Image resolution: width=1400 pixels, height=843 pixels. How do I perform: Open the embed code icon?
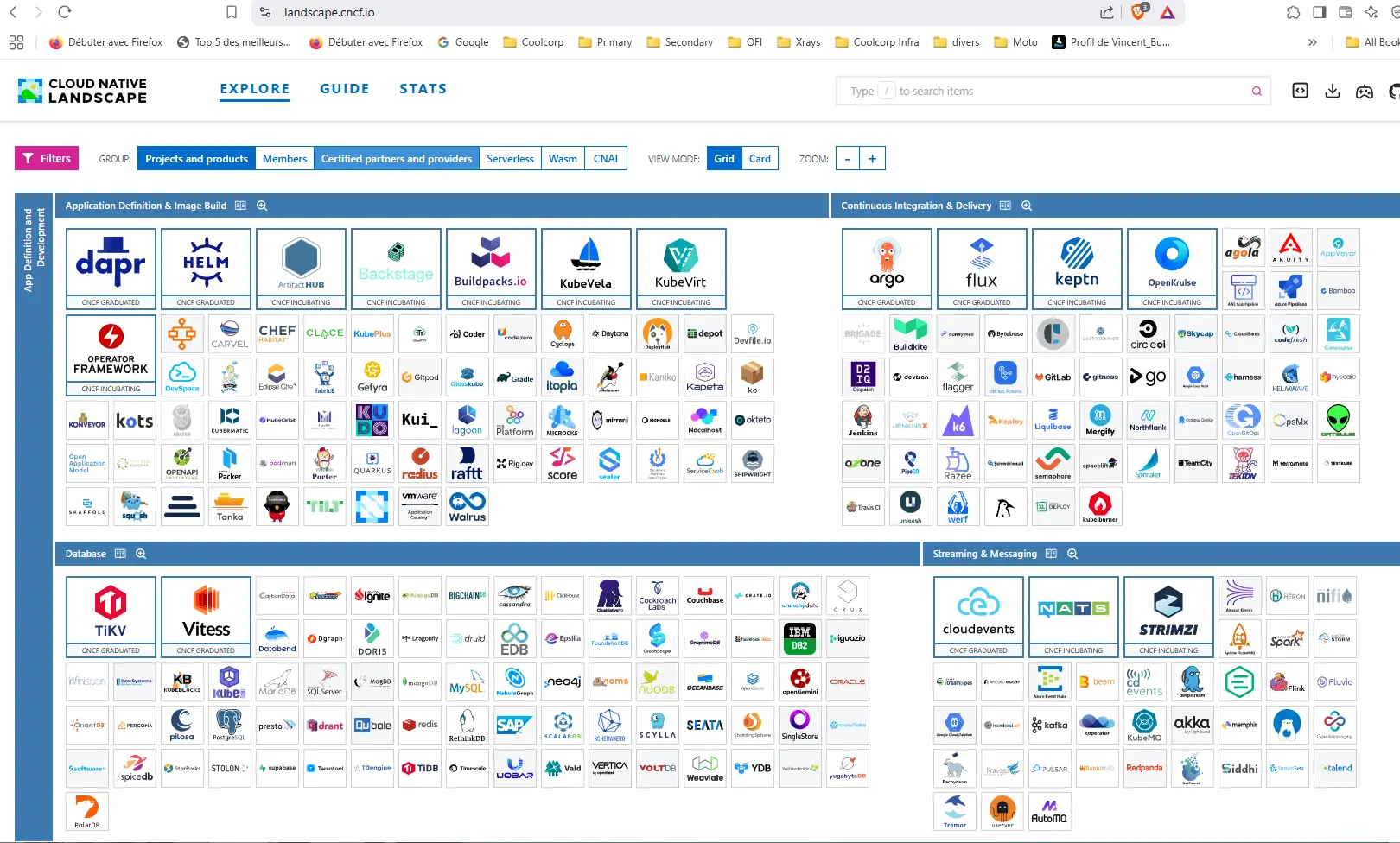click(x=1300, y=91)
